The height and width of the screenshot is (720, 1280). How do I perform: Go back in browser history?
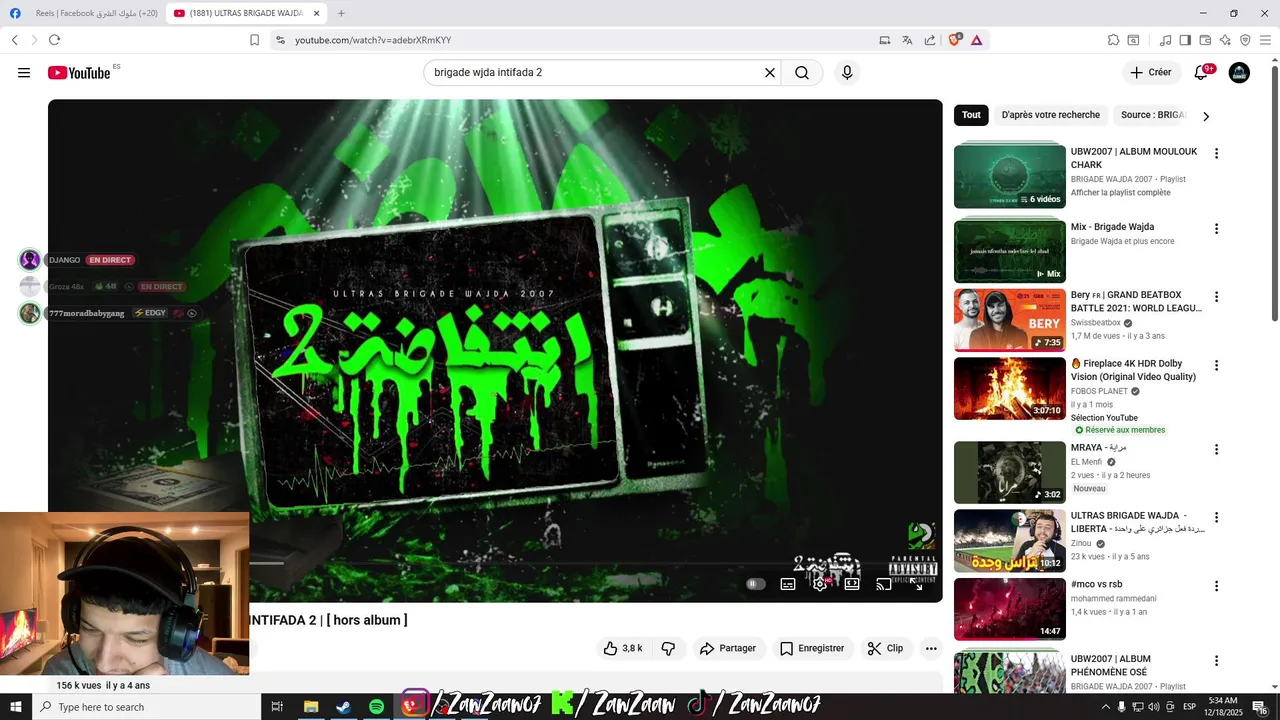click(14, 40)
